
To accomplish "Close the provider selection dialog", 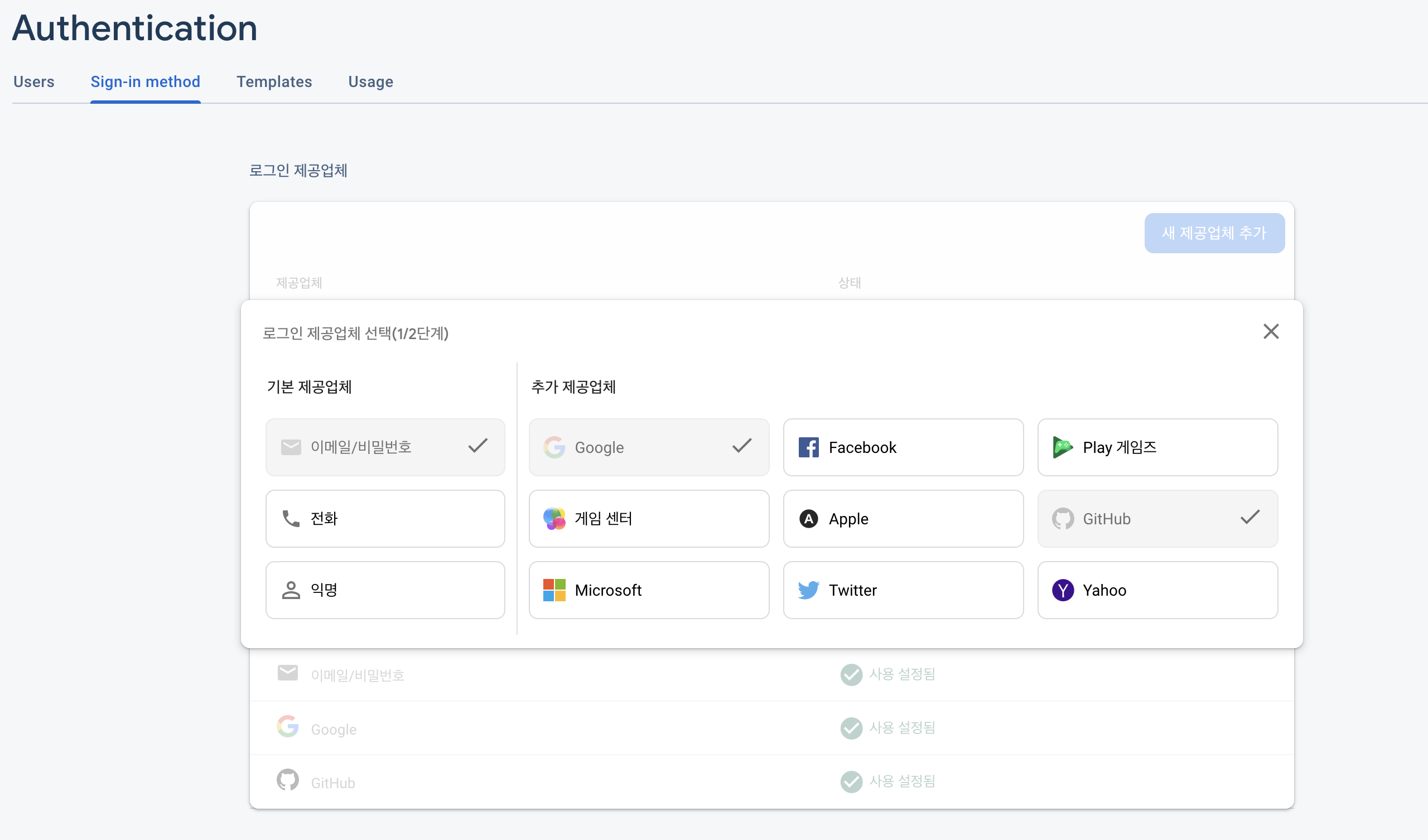I will pyautogui.click(x=1271, y=331).
